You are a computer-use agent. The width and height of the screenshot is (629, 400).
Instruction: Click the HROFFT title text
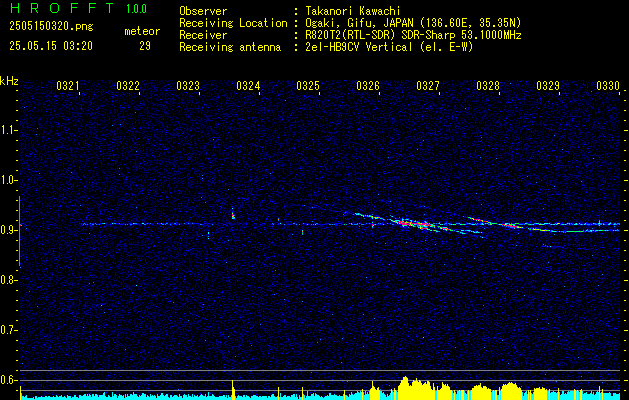pyautogui.click(x=62, y=8)
